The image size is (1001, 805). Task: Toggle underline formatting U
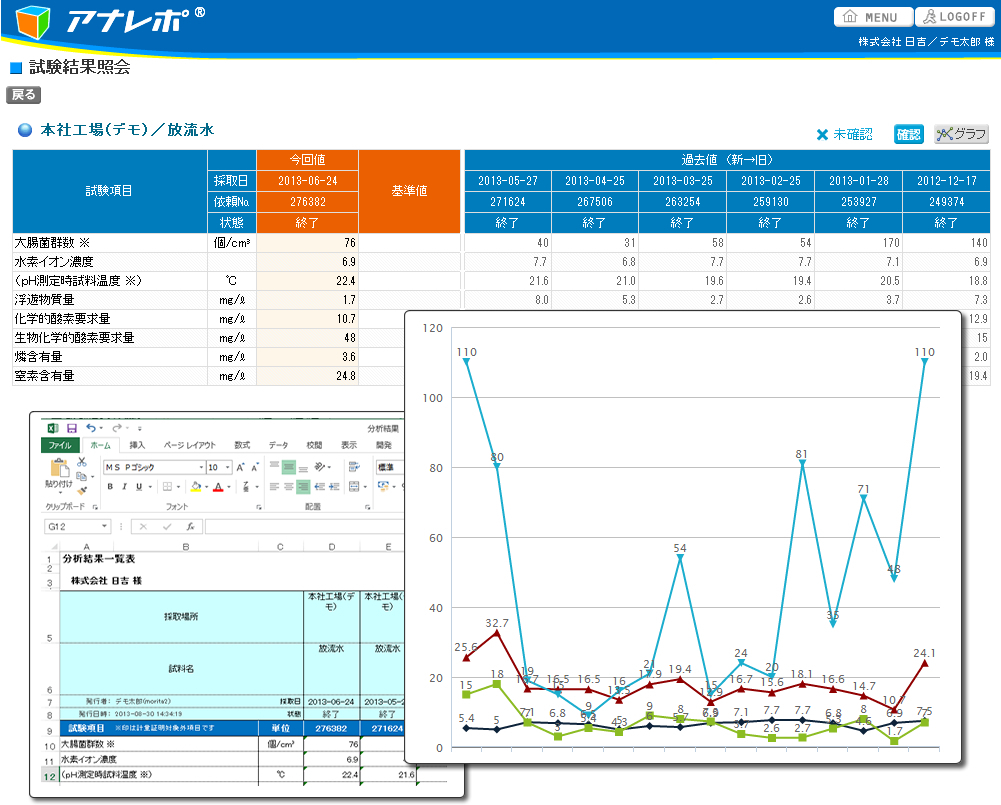click(139, 486)
